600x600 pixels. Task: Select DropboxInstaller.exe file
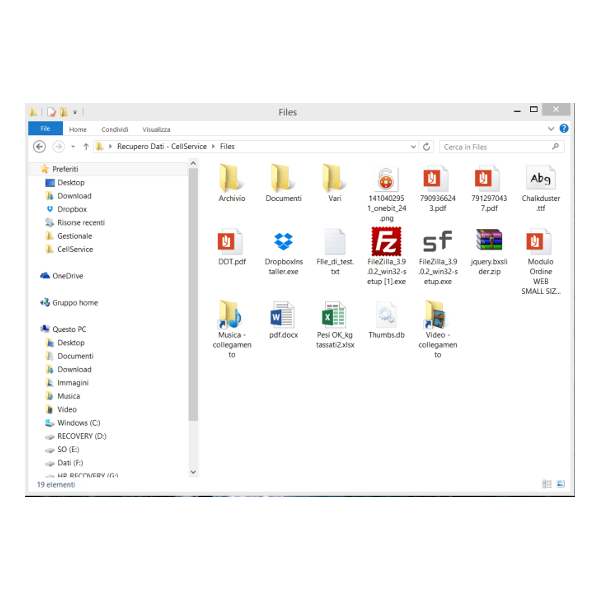283,253
